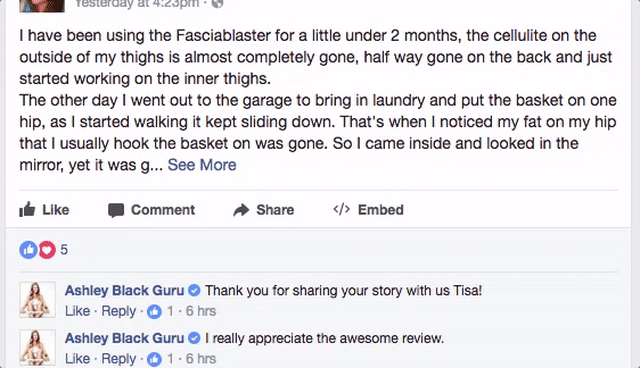Screen dimensions: 640x368
Task: Reply to the 'awesome review' comment
Action: tap(118, 359)
